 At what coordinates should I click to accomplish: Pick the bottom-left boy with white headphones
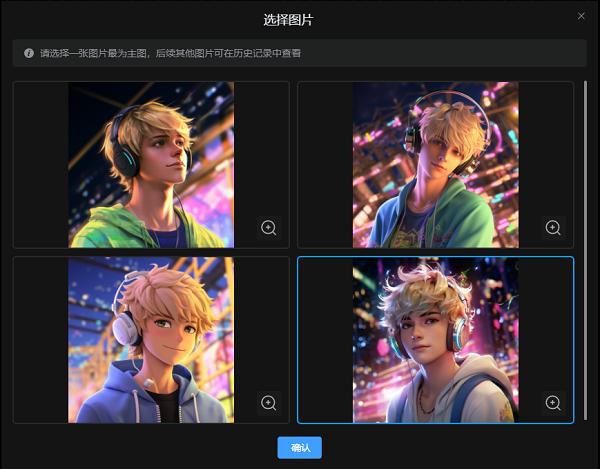pos(150,340)
